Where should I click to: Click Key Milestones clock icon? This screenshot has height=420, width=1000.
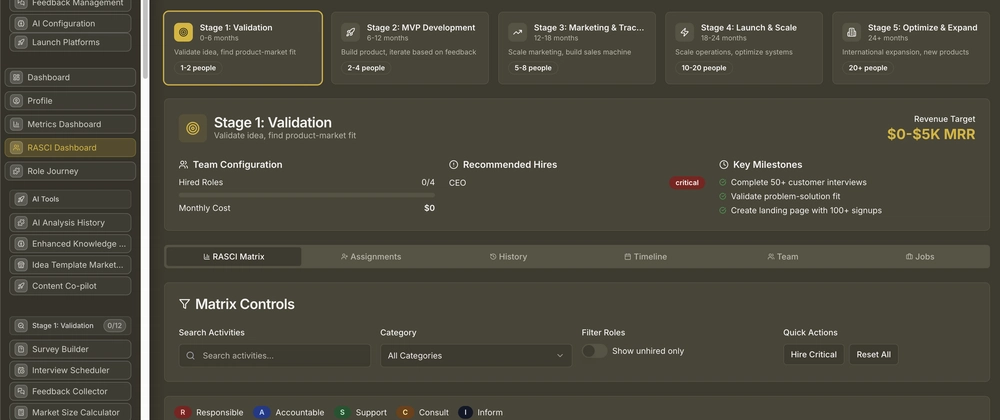724,165
